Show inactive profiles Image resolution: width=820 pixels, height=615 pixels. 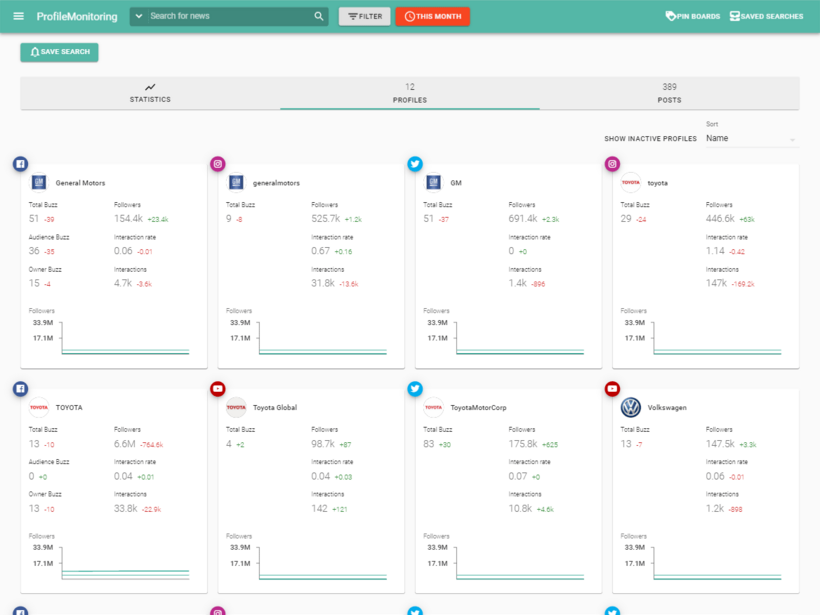(x=650, y=139)
